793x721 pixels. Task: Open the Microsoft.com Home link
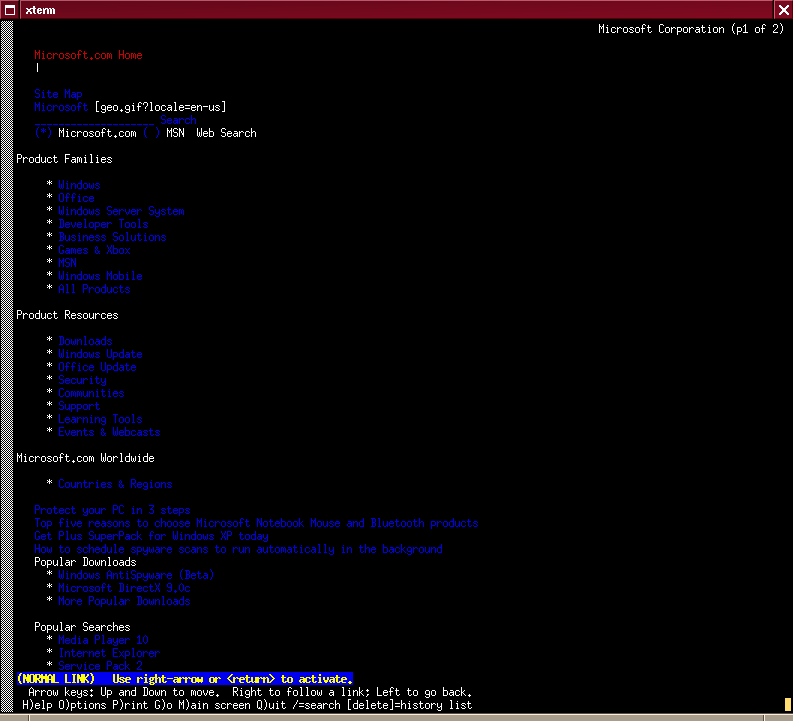pyautogui.click(x=88, y=56)
